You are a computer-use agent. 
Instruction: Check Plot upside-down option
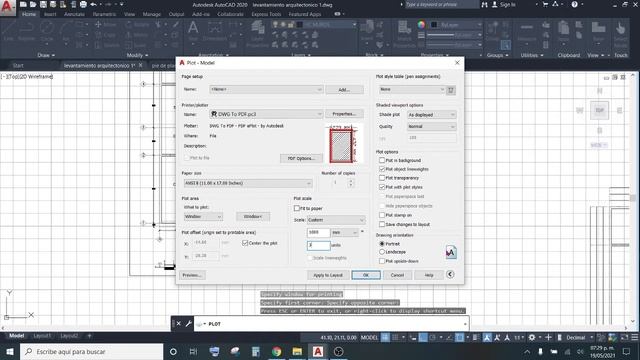(382, 261)
